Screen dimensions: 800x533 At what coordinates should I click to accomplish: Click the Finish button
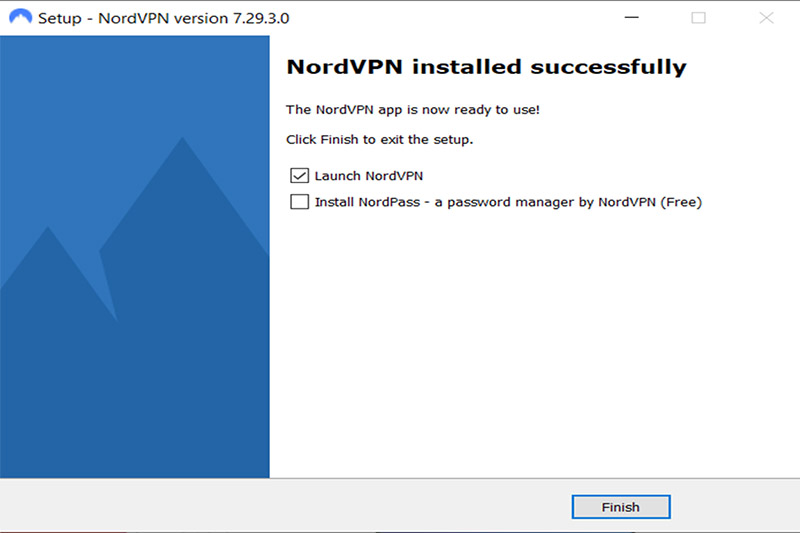click(620, 506)
